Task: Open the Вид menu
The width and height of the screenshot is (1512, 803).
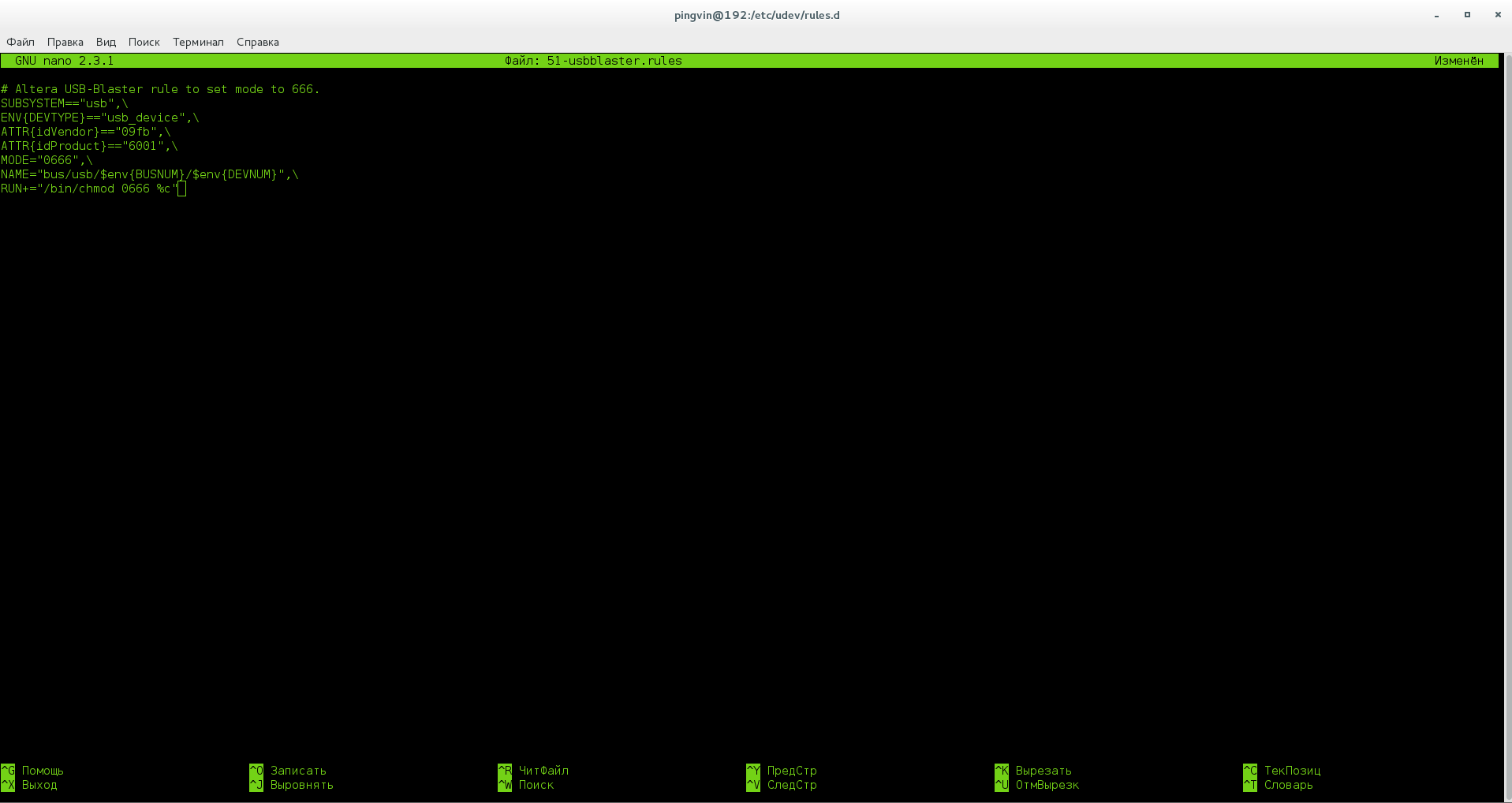Action: (106, 42)
